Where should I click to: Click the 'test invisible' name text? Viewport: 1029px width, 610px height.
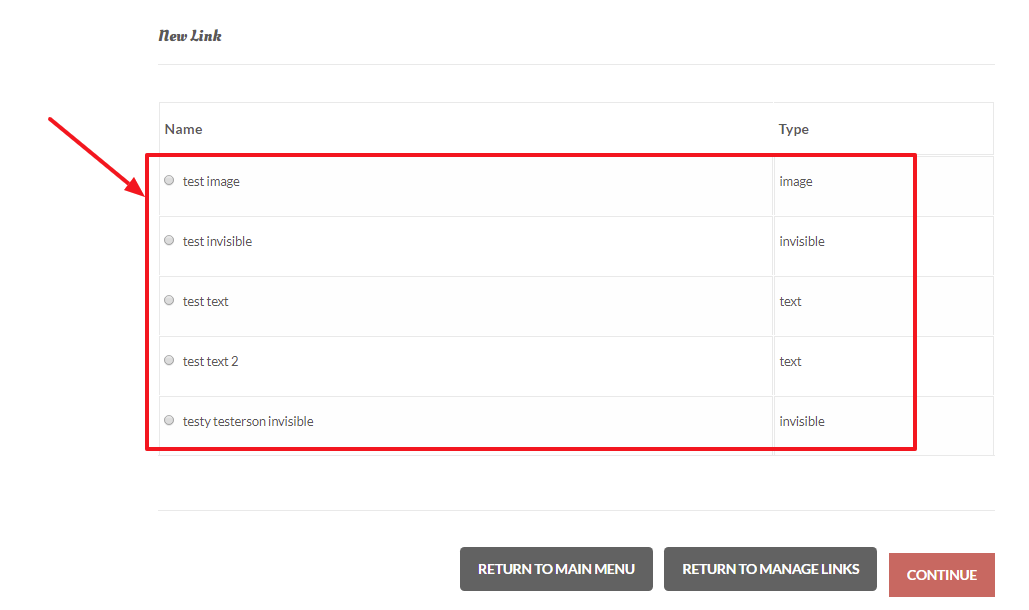[217, 241]
